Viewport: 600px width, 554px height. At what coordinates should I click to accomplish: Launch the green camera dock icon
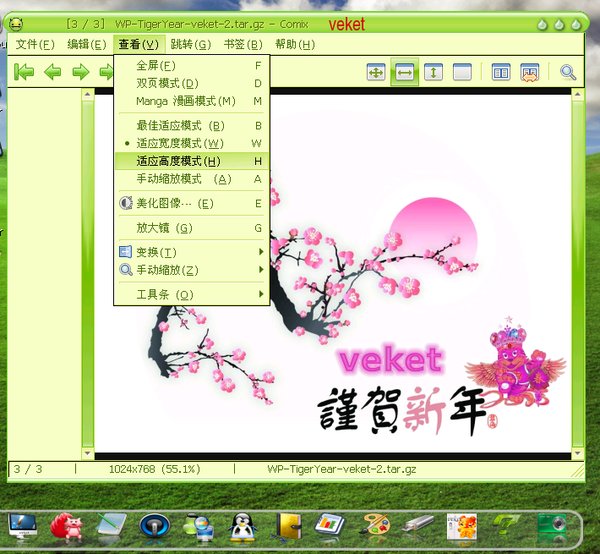[552, 526]
